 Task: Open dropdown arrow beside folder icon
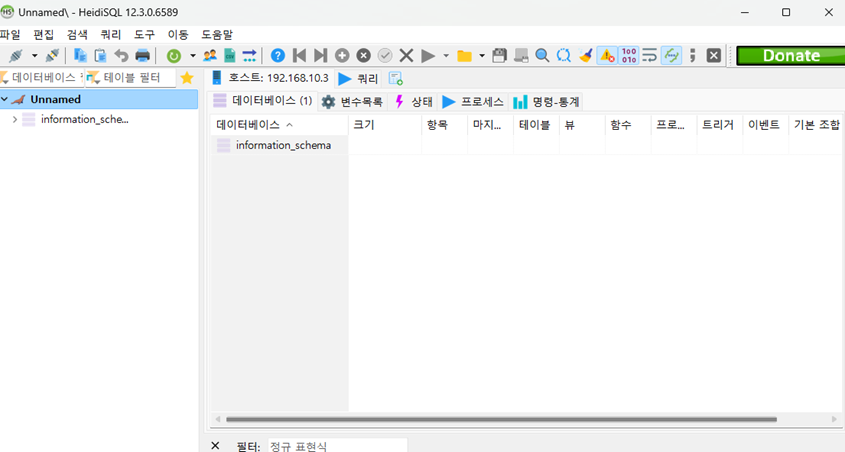pos(482,55)
